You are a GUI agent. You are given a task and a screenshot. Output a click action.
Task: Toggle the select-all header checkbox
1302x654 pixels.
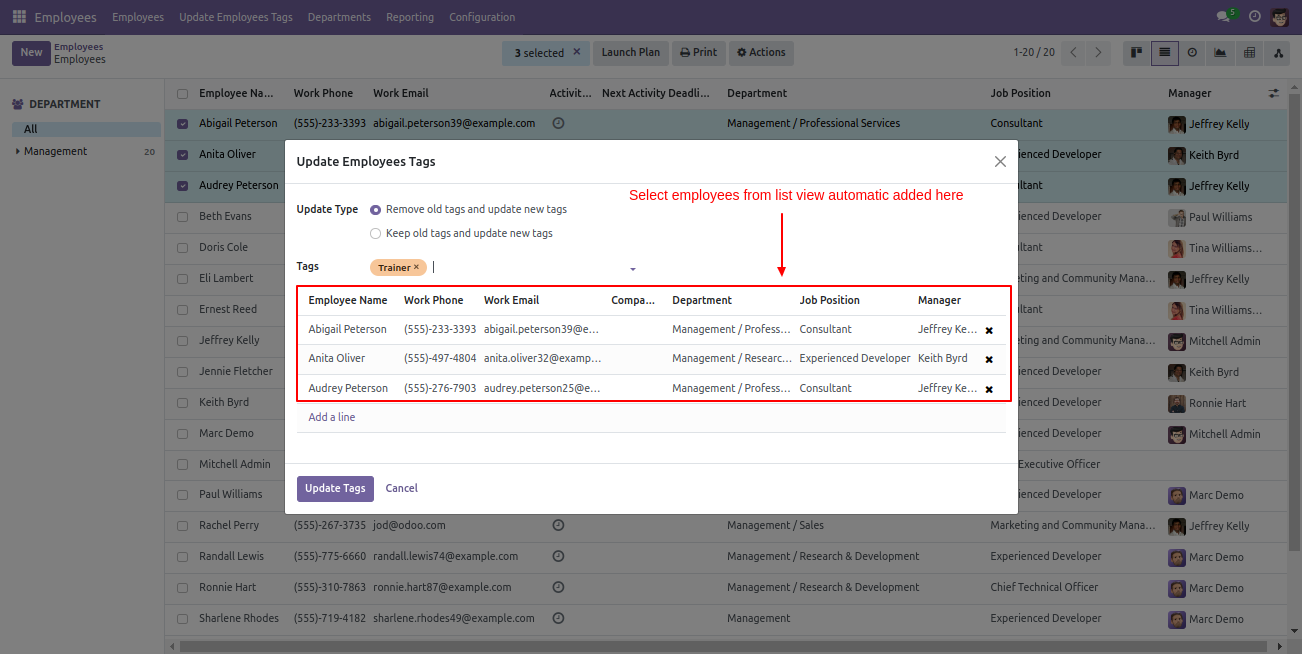click(x=182, y=94)
